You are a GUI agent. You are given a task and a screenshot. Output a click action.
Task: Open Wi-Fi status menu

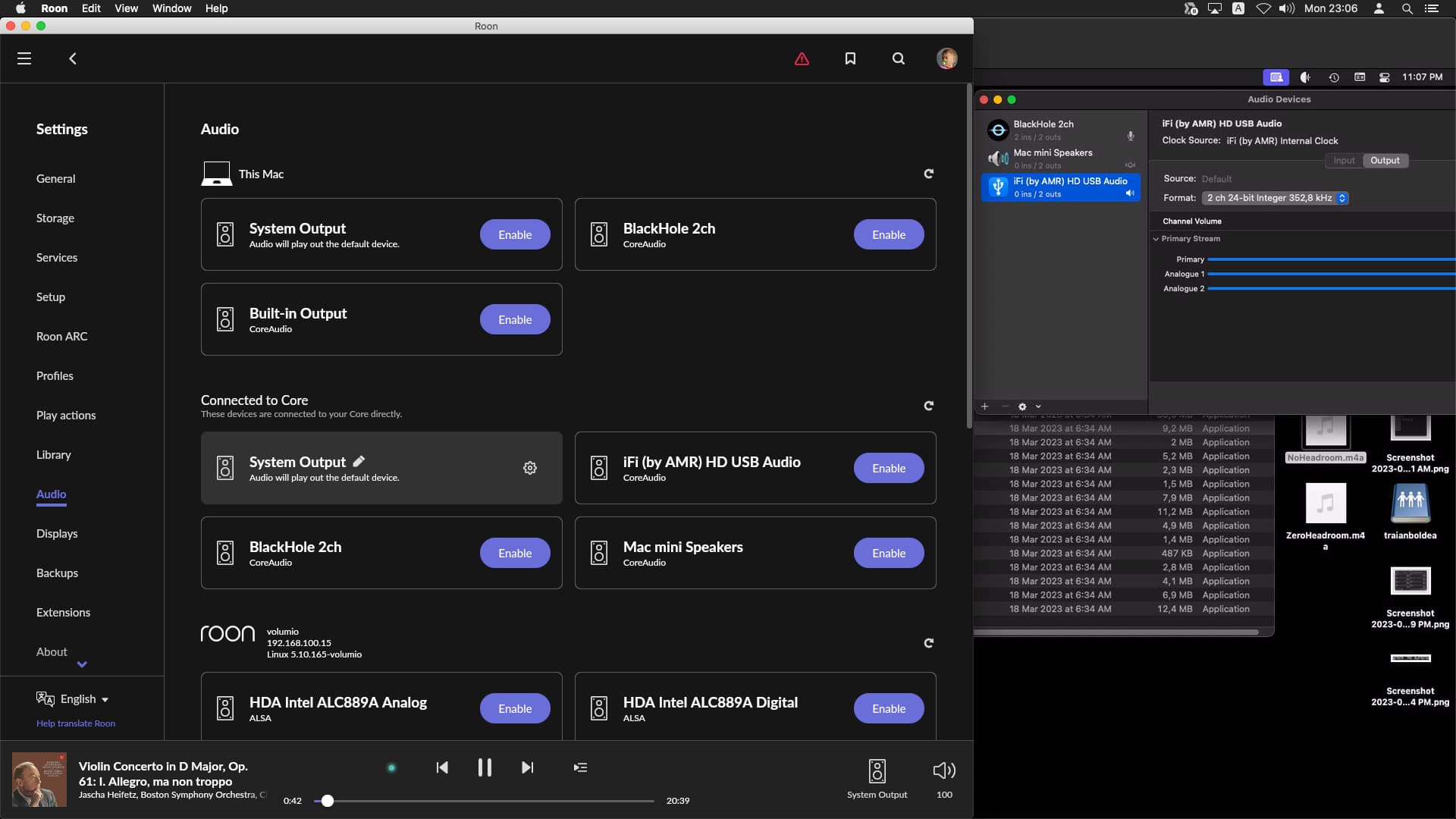coord(1263,8)
